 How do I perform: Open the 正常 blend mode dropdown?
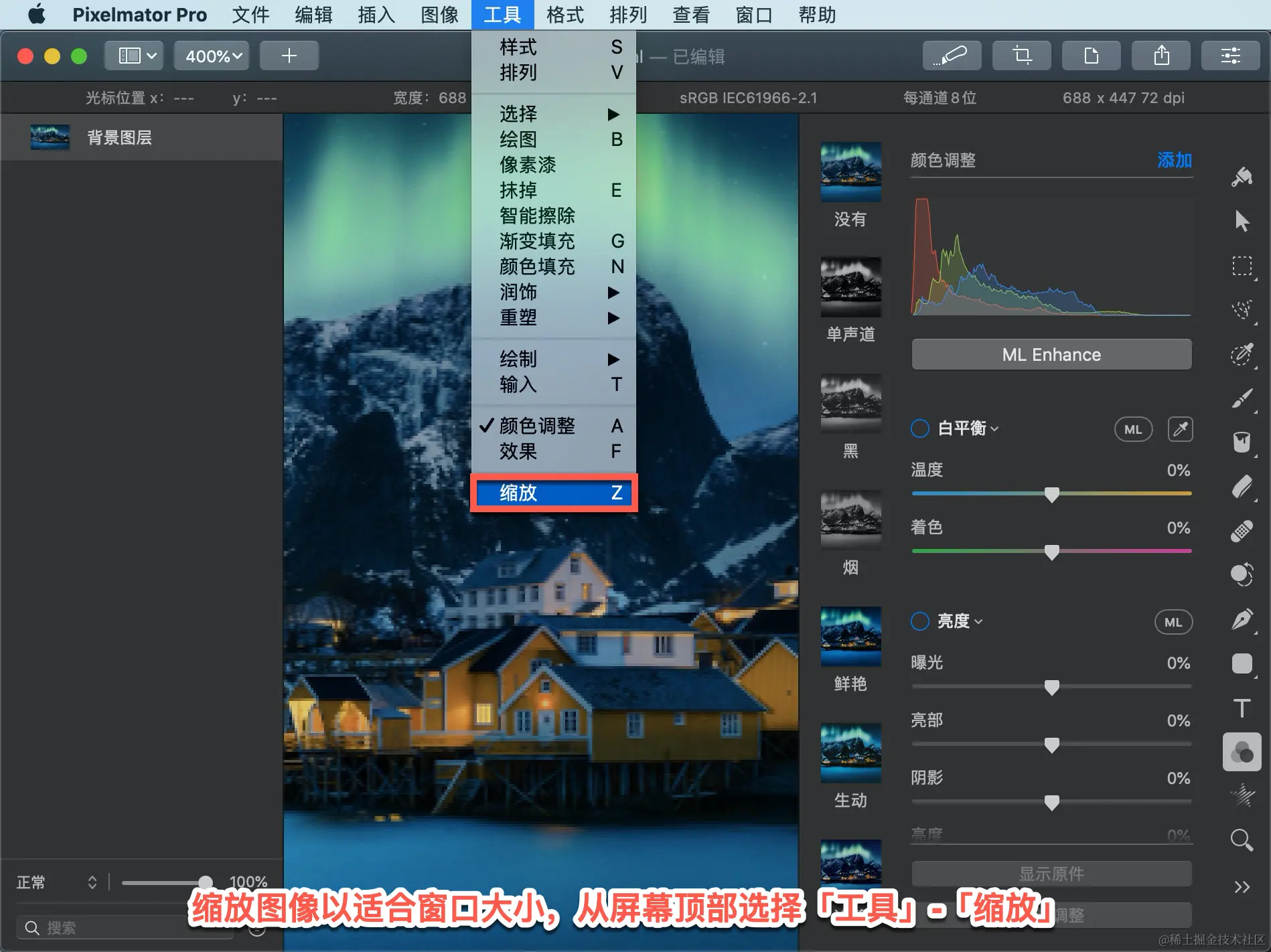click(x=57, y=882)
